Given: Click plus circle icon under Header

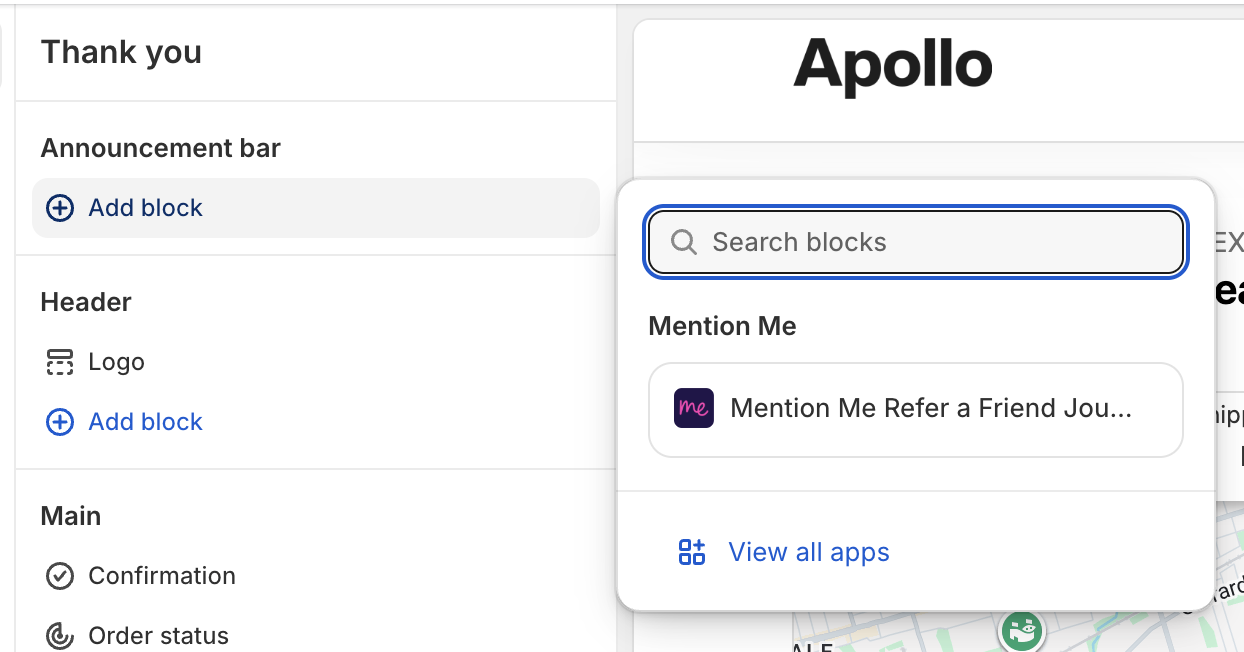Looking at the screenshot, I should [60, 422].
